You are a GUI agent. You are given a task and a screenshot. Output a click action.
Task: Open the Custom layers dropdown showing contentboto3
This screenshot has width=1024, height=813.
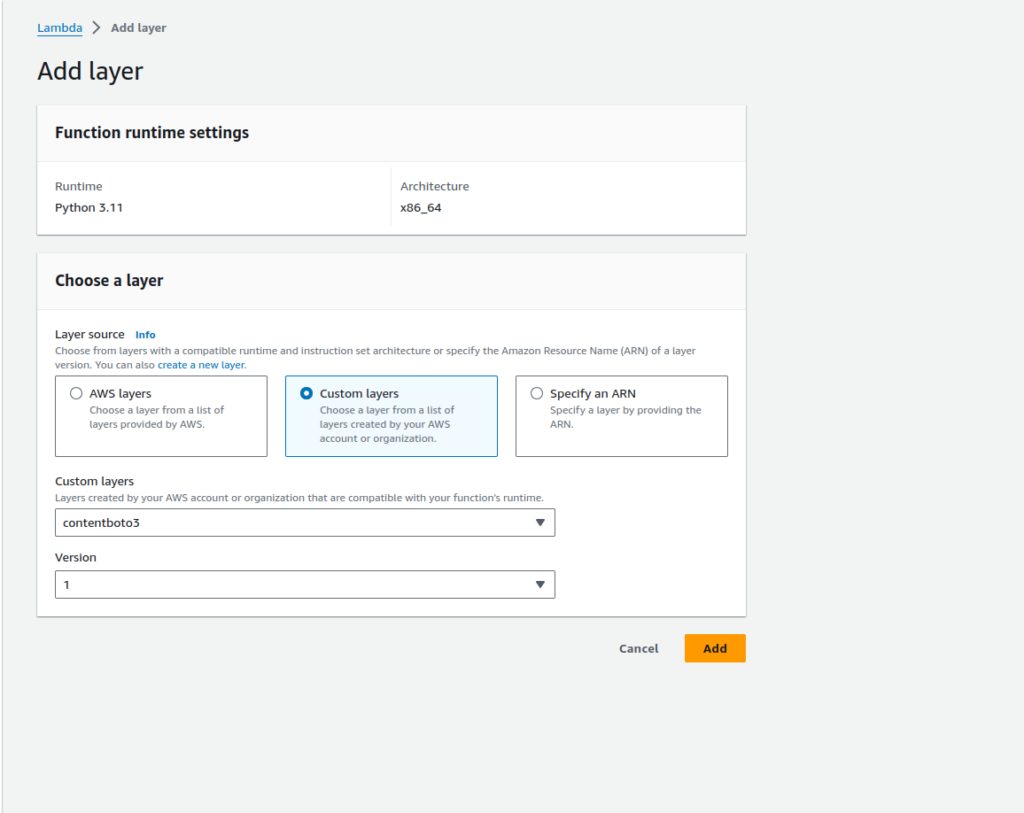[x=305, y=522]
